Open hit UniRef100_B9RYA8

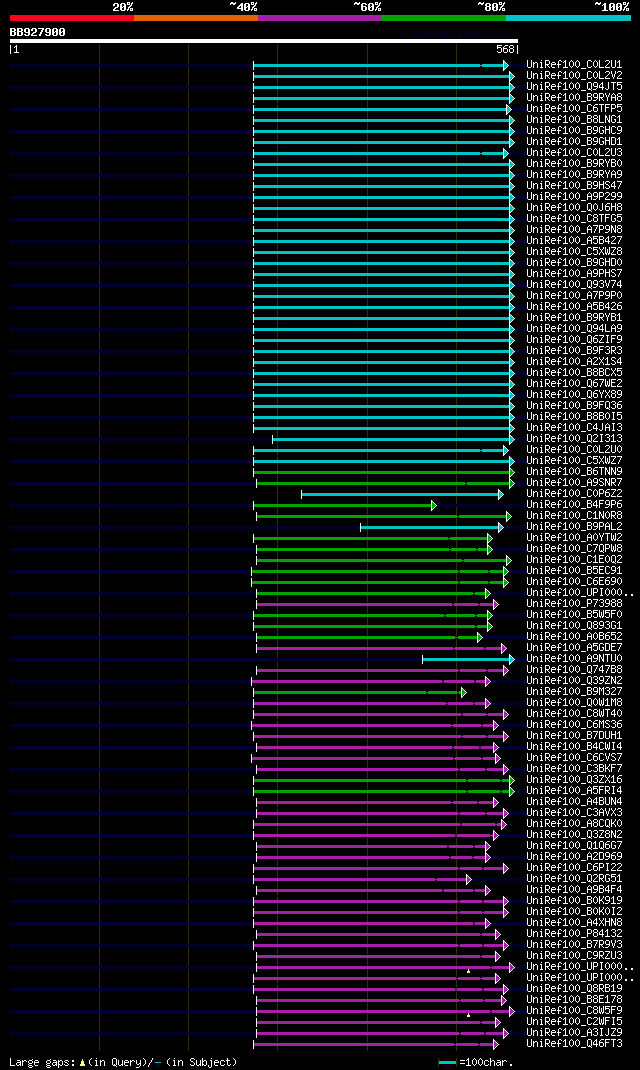pyautogui.click(x=574, y=98)
